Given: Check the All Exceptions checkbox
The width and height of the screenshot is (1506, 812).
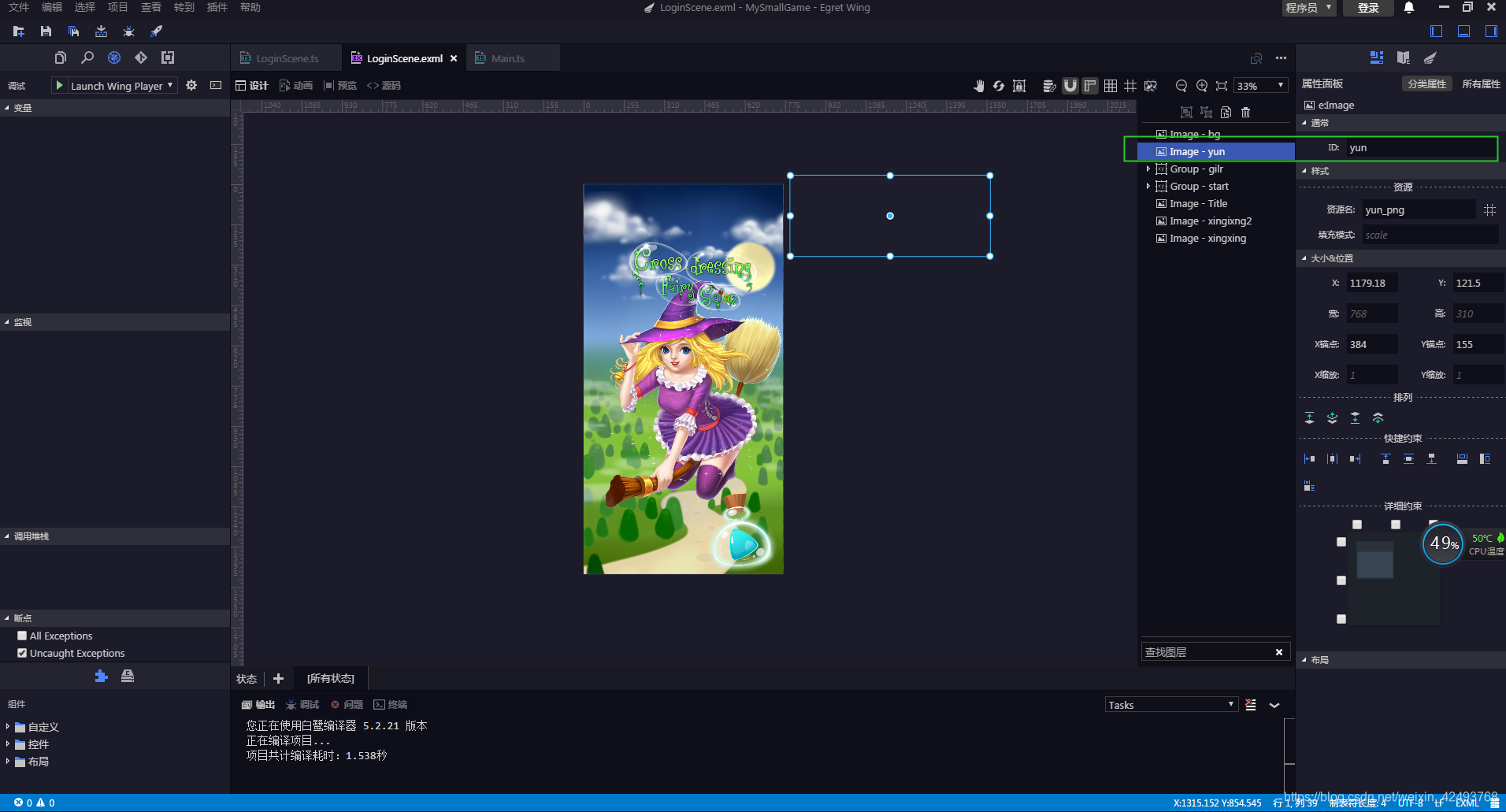Looking at the screenshot, I should point(22,636).
